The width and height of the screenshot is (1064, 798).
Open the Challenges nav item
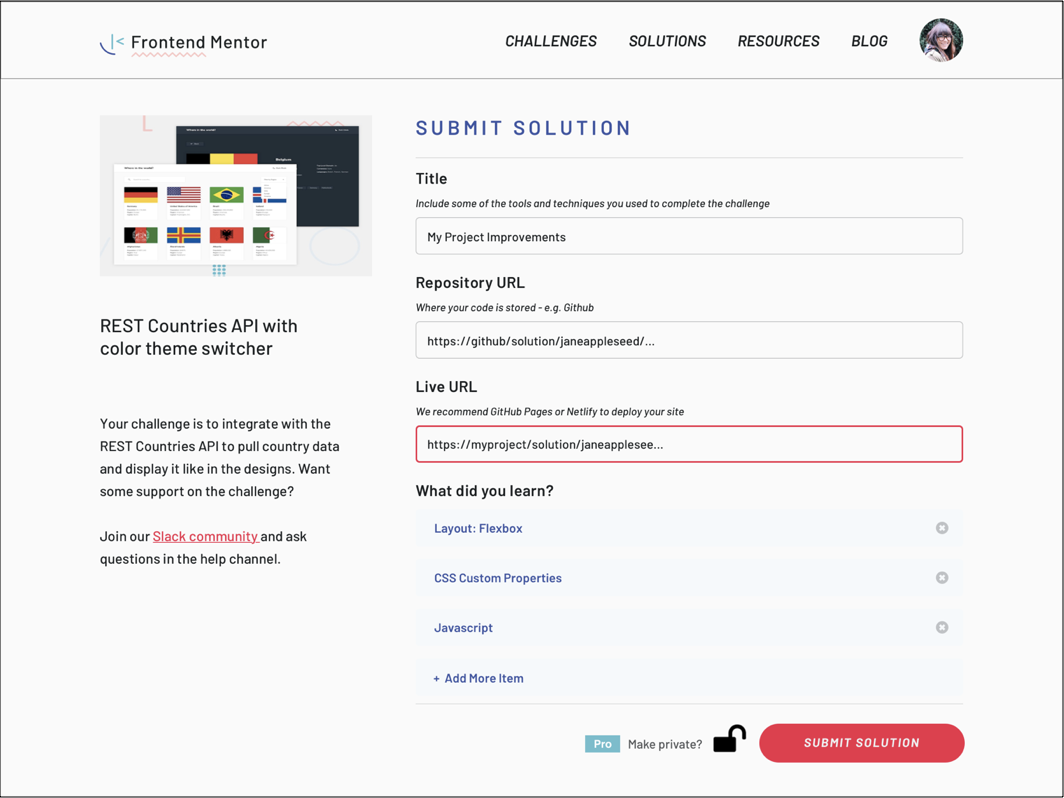[x=551, y=41]
